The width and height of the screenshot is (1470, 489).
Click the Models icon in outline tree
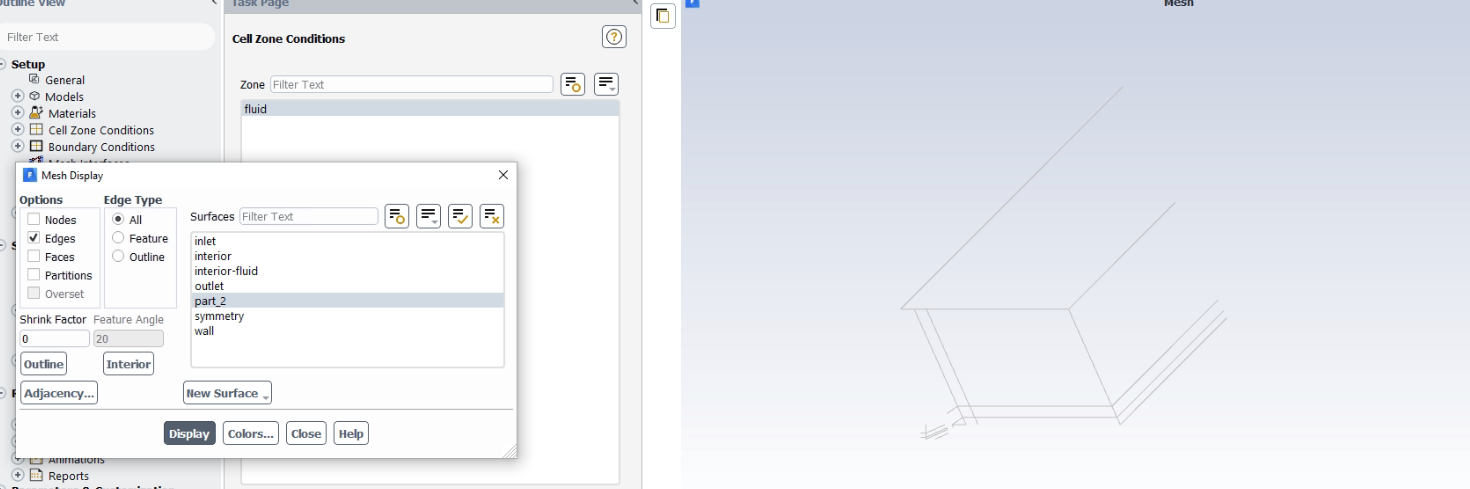34,97
